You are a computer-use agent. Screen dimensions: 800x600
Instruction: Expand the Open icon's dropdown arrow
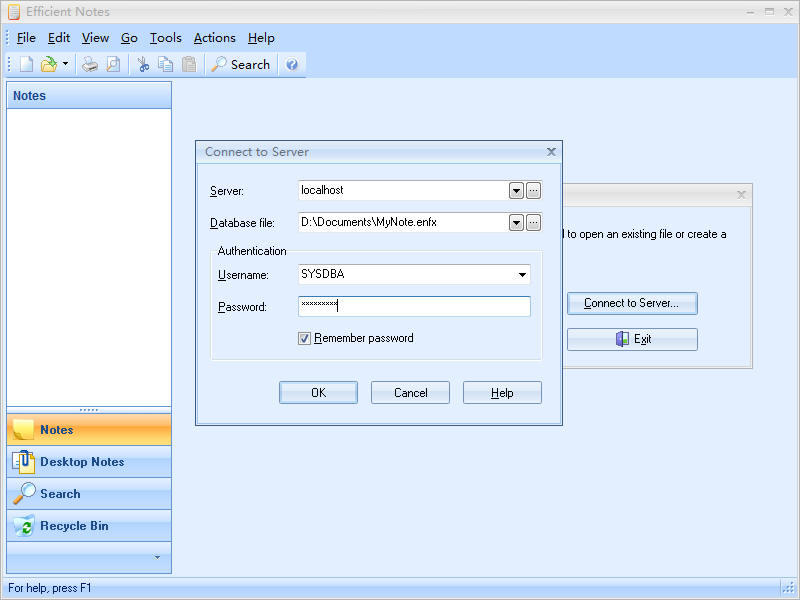[65, 64]
